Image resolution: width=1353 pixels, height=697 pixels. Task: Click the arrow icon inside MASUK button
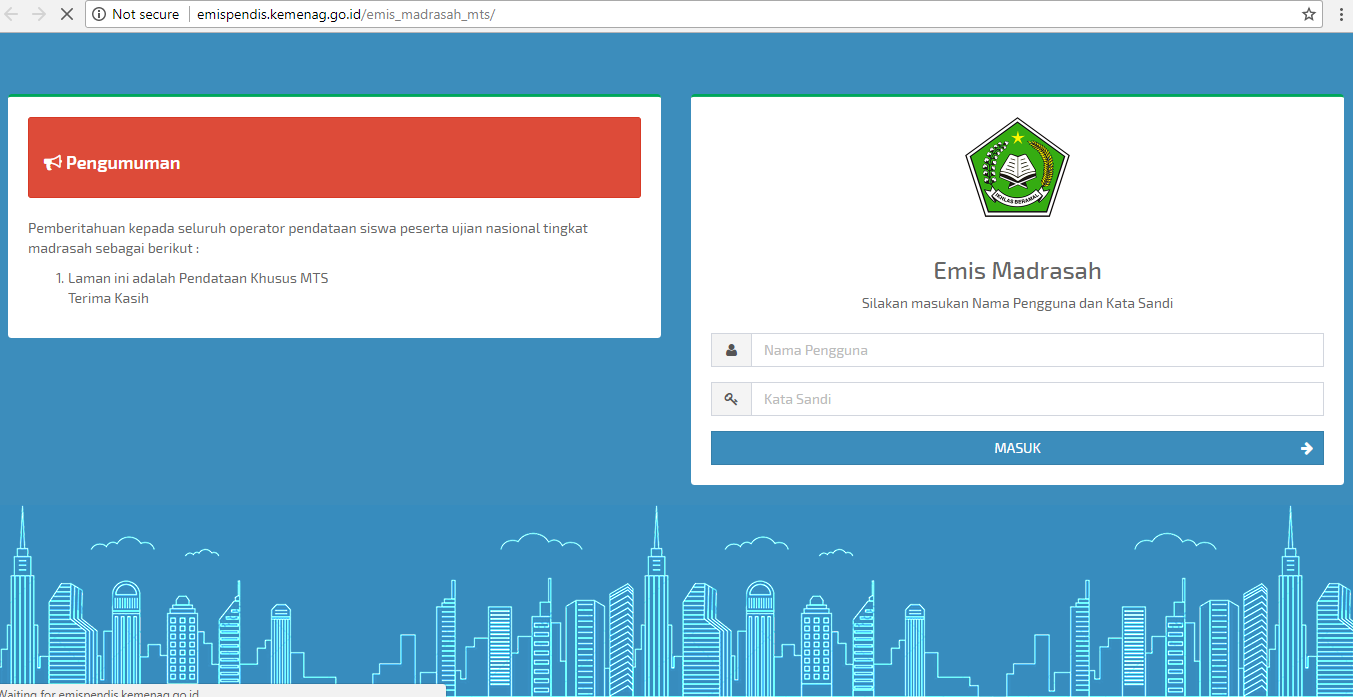click(1306, 448)
